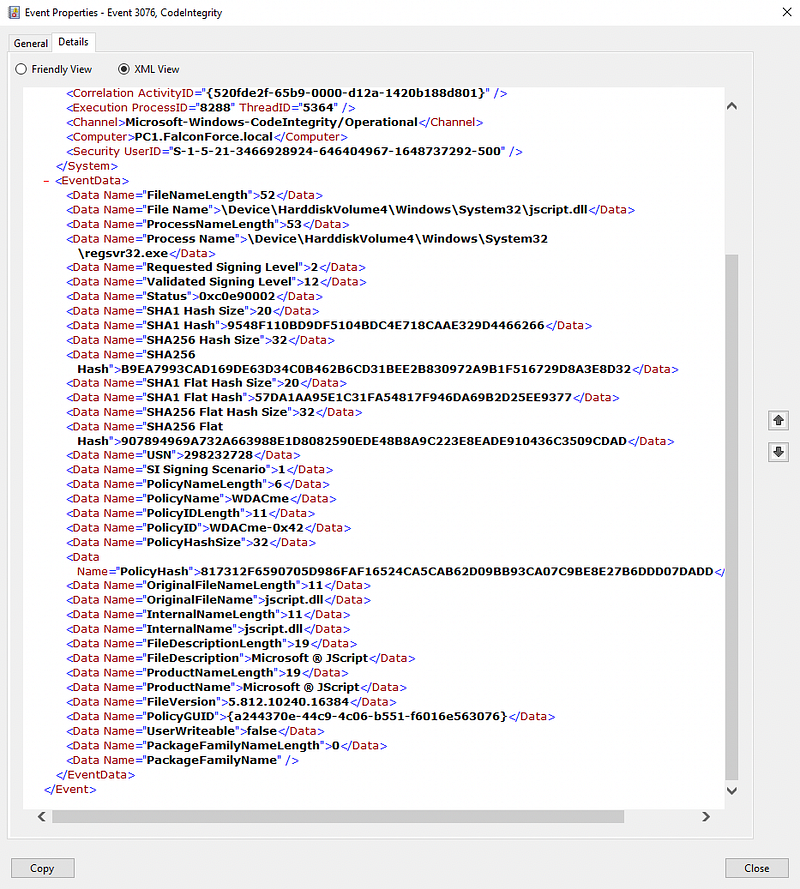Click the PolicyID WDACme-0x42 line
This screenshot has width=800, height=889.
point(209,528)
